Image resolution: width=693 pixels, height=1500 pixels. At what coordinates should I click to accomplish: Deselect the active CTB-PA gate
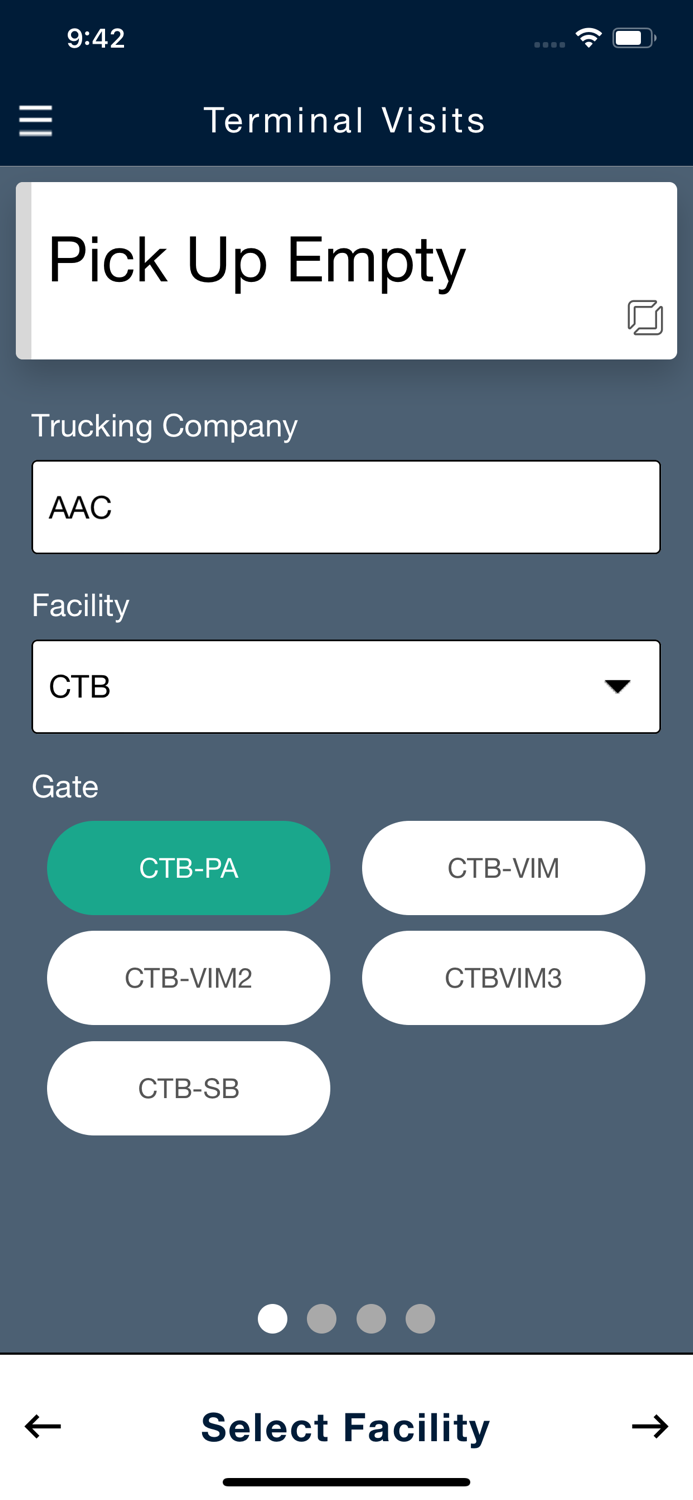tap(189, 868)
